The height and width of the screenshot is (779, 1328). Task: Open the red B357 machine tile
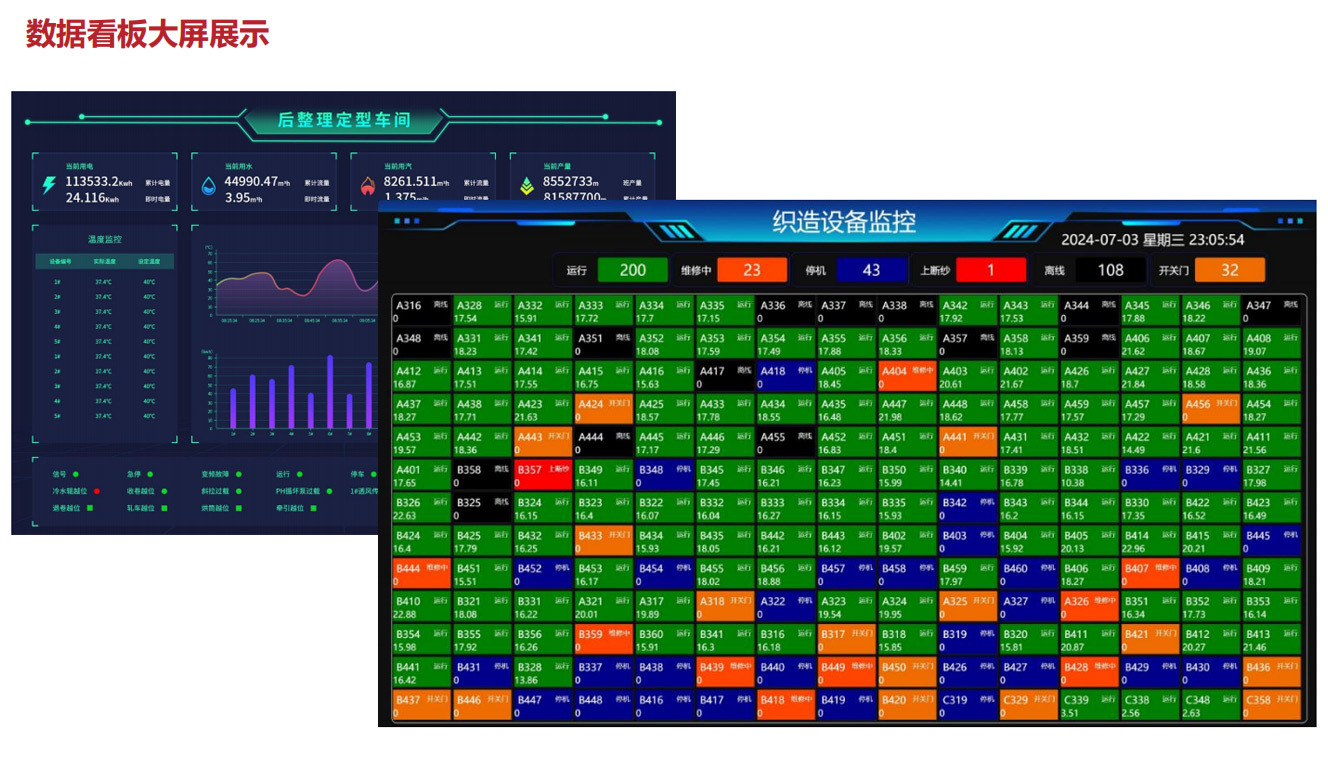(543, 475)
